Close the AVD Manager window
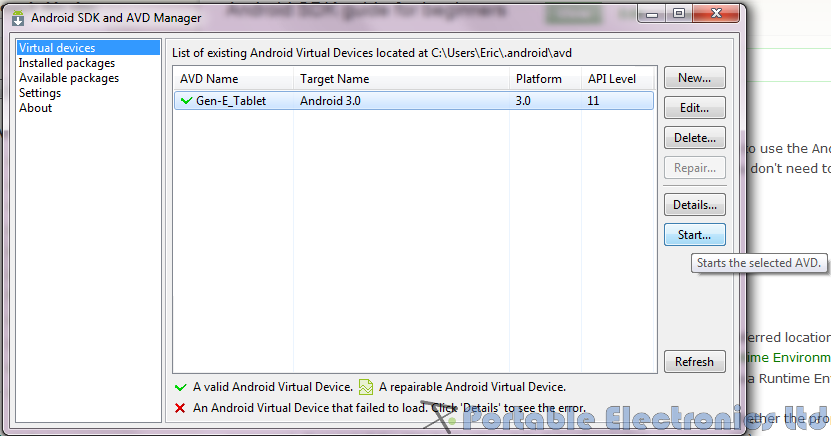Viewport: 831px width, 436px height. (716, 14)
